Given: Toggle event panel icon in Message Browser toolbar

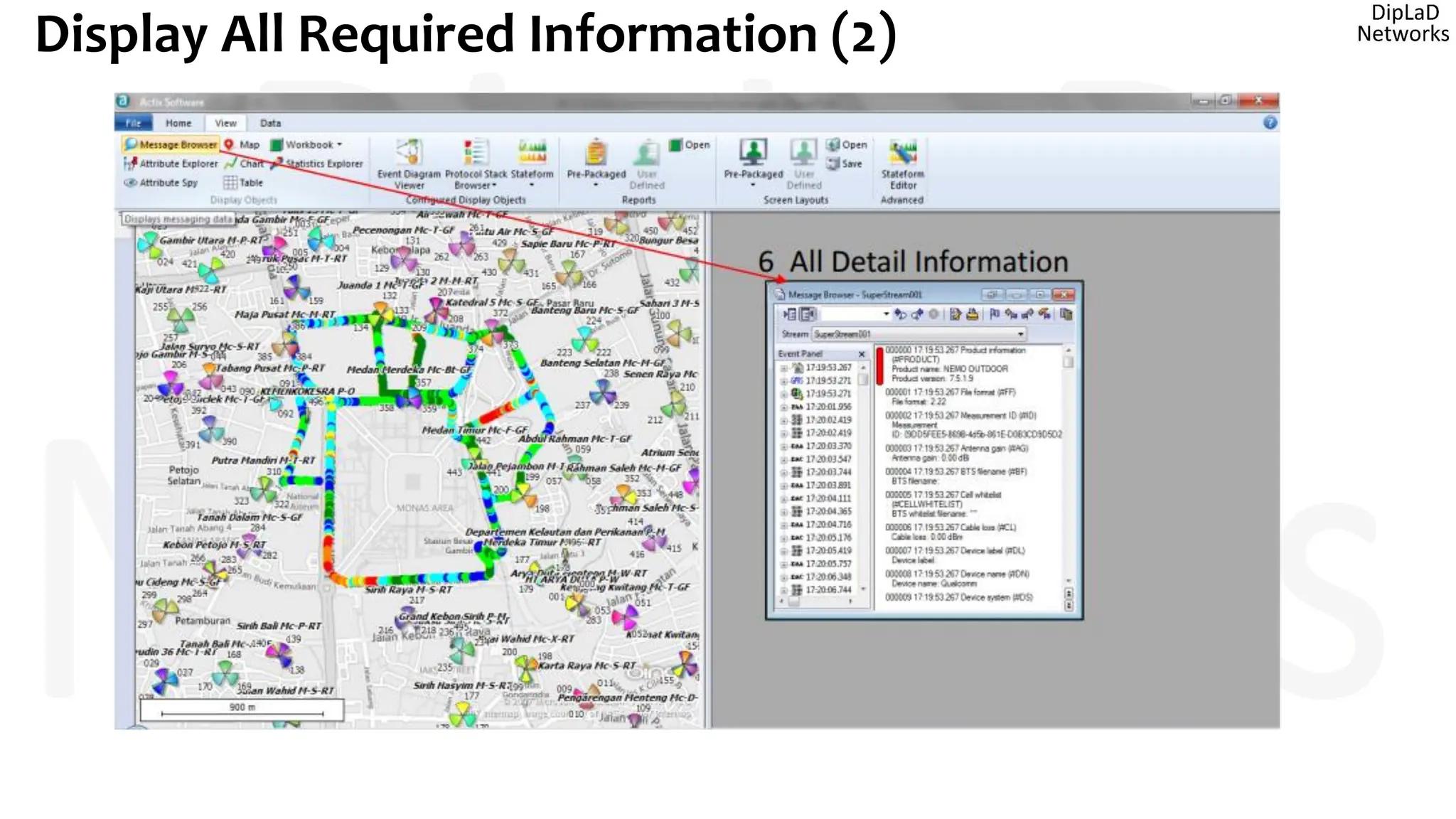Looking at the screenshot, I should 789,314.
